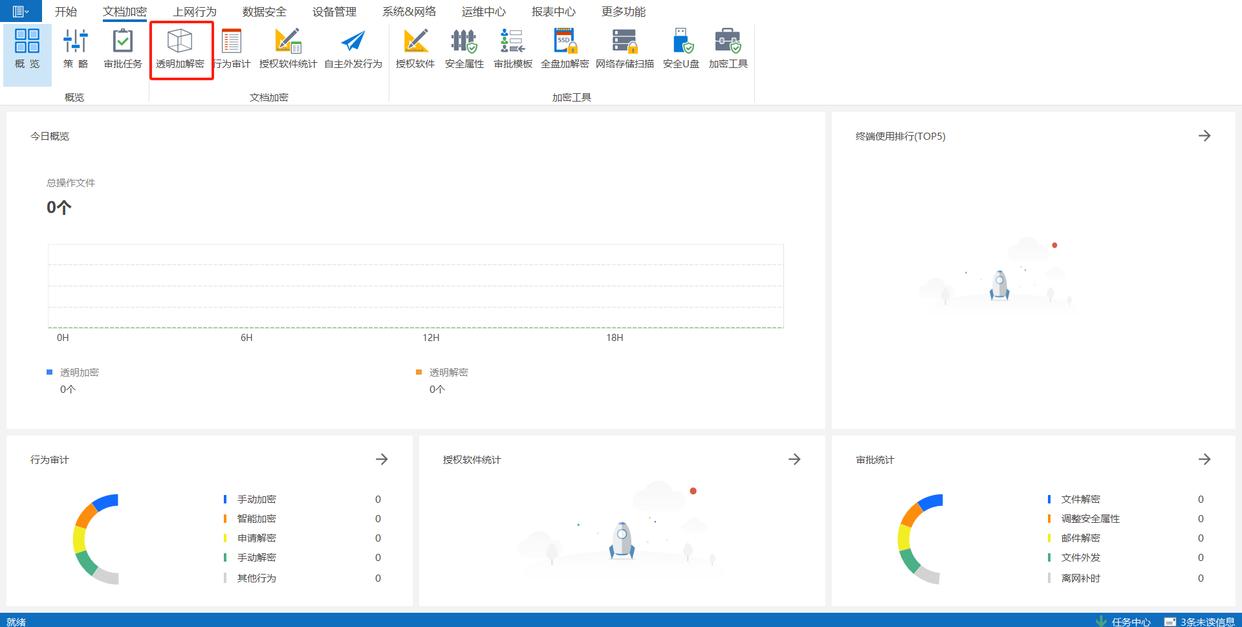Launch 网络存储扫描 from the ribbon

(625, 49)
